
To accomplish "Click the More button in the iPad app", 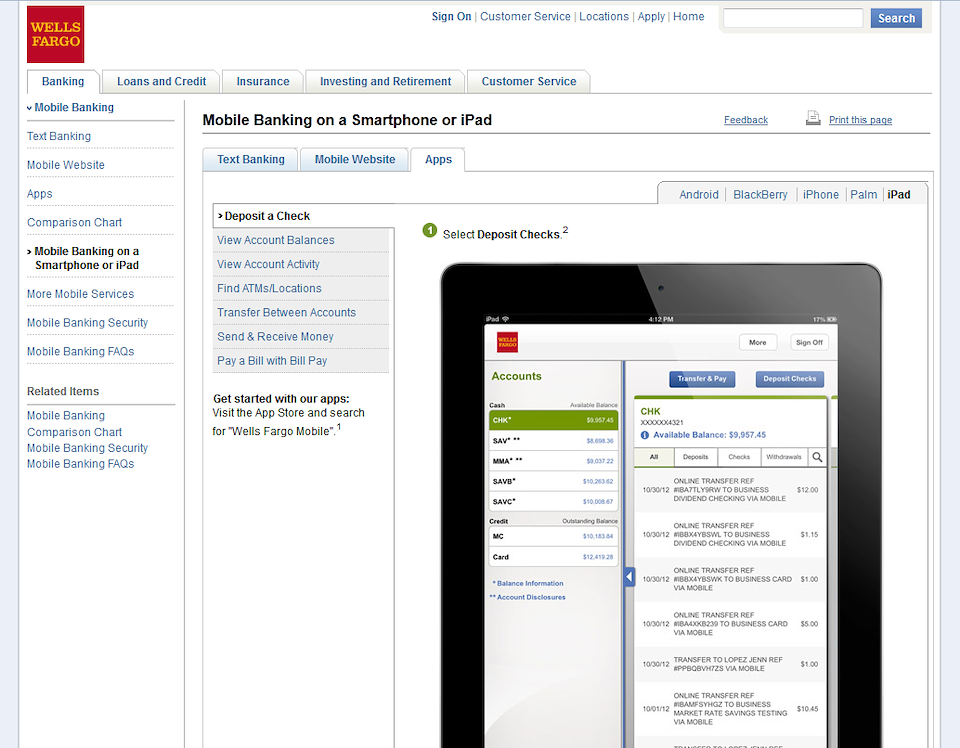I will tap(758, 343).
